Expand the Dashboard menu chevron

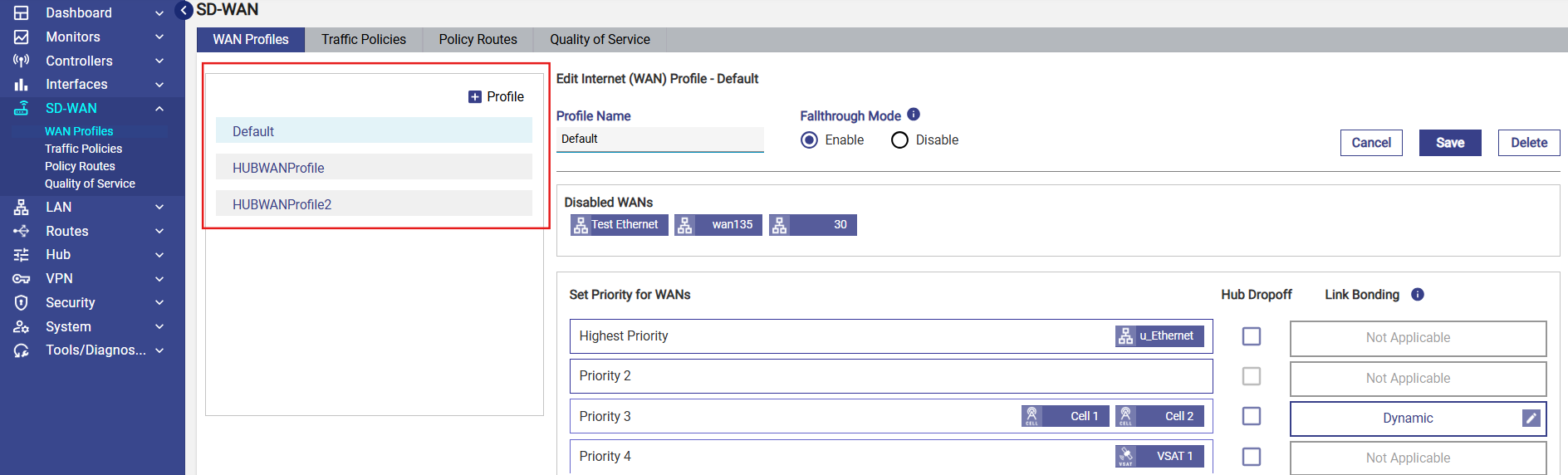159,13
